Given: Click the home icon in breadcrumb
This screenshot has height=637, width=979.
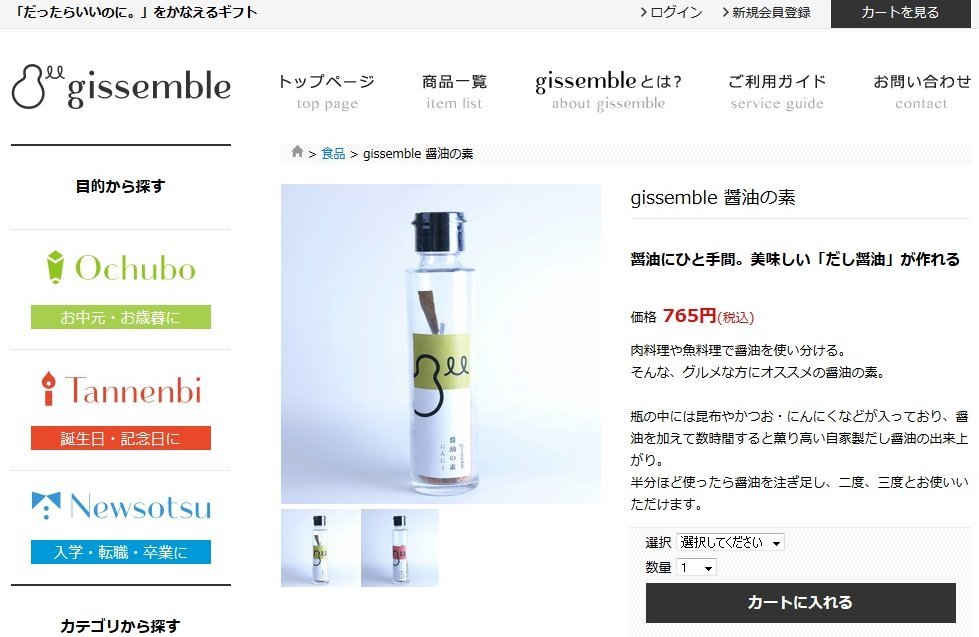Looking at the screenshot, I should 297,152.
